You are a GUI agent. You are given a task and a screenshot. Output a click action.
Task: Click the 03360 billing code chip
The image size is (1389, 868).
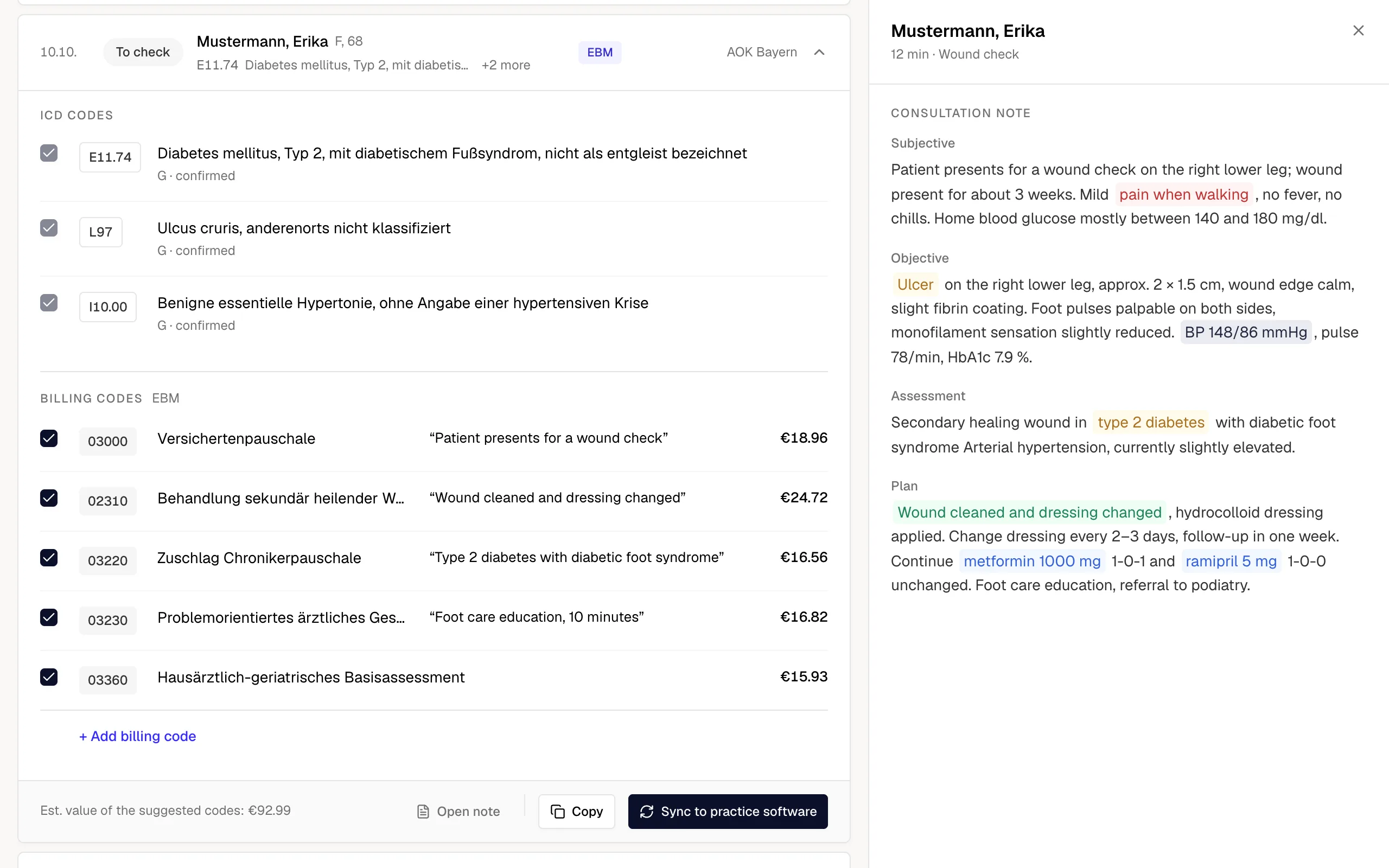(x=108, y=680)
